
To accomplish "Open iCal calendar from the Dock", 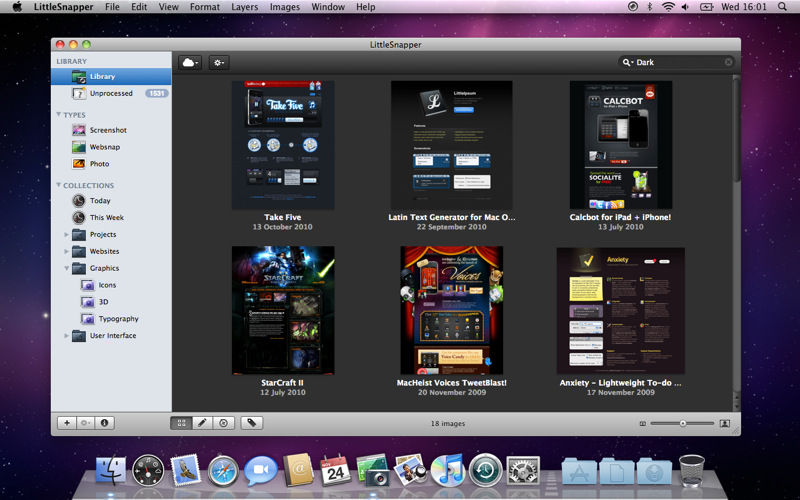I will pyautogui.click(x=335, y=470).
